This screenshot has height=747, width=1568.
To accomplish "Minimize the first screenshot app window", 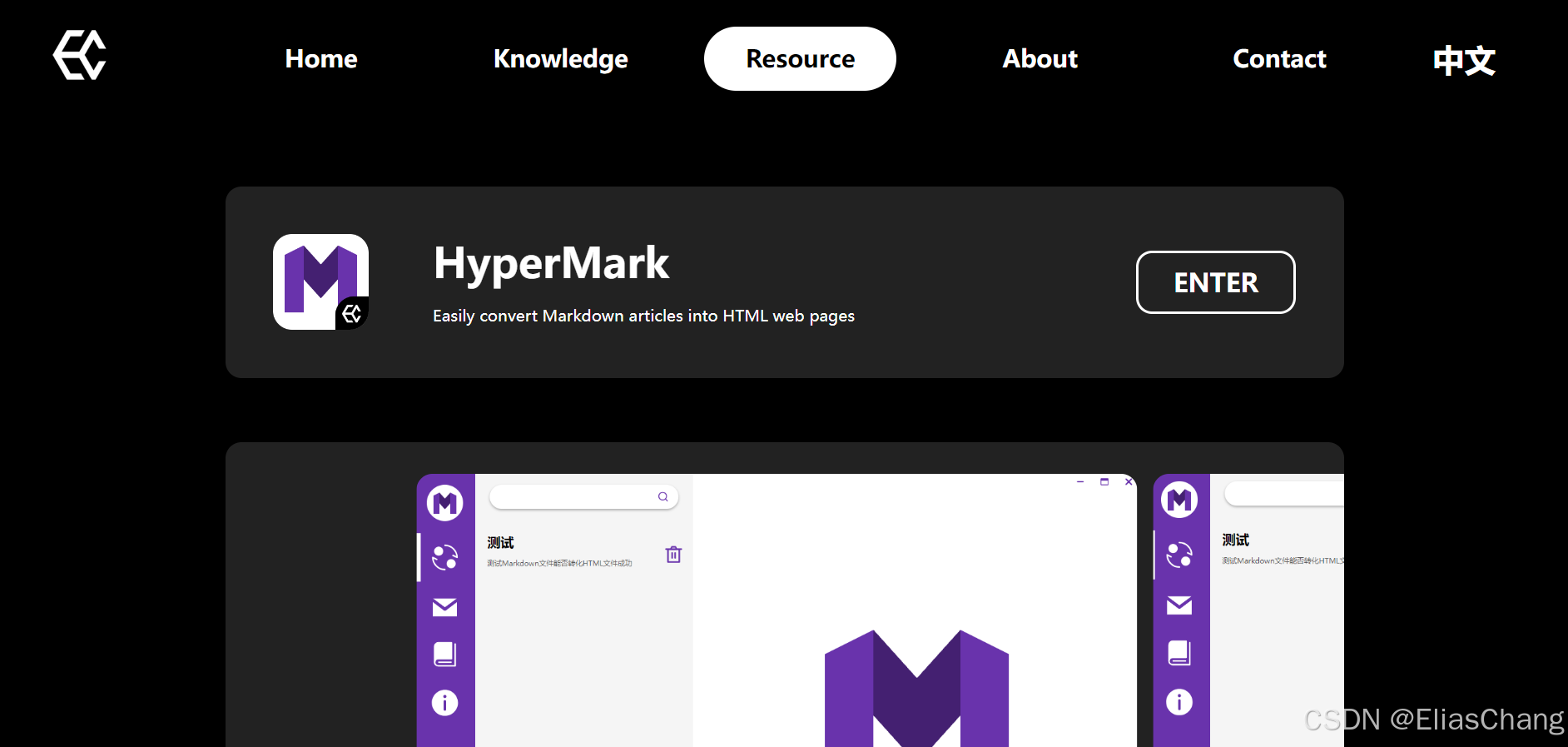I will click(1080, 481).
